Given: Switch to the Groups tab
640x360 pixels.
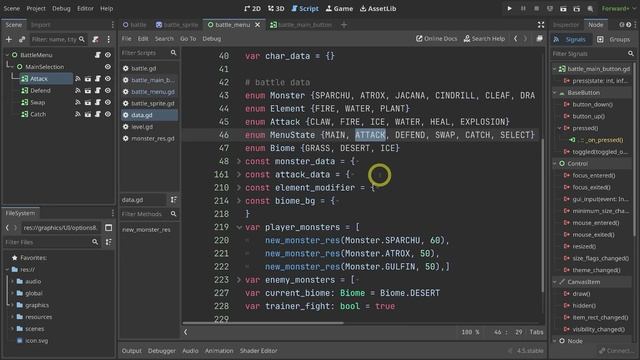Looking at the screenshot, I should (614, 40).
